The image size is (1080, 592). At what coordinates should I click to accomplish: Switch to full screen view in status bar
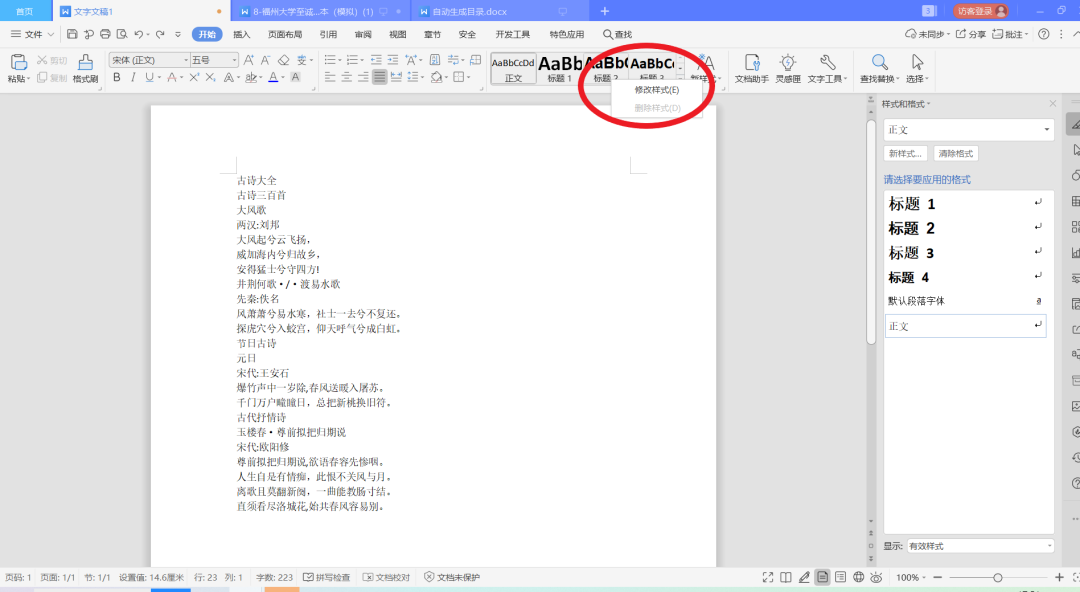768,577
